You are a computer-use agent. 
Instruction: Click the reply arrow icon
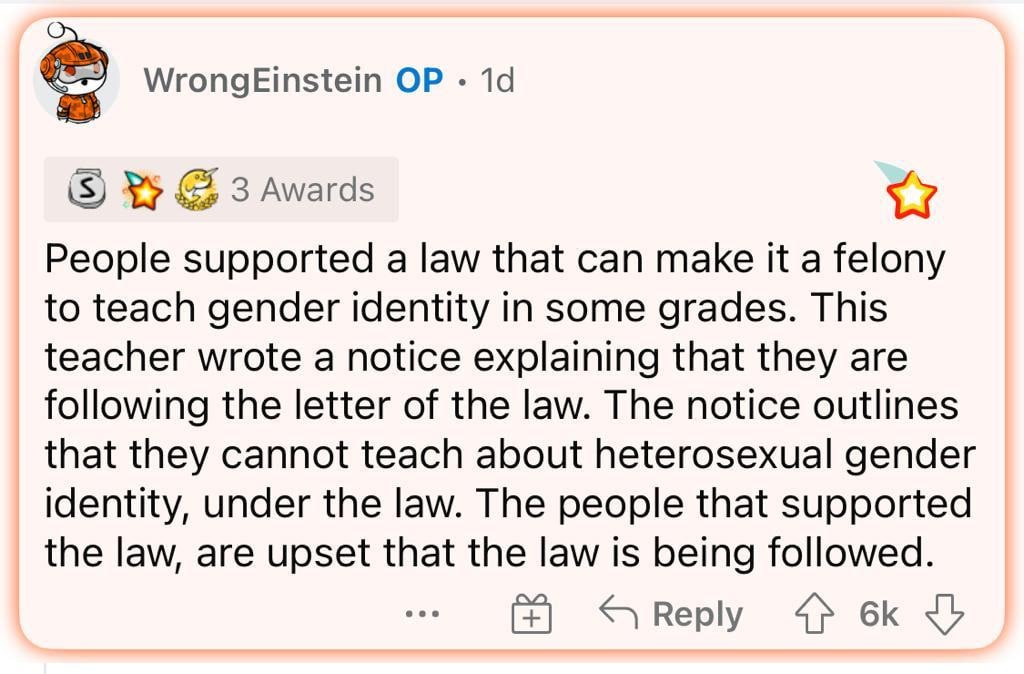(618, 612)
